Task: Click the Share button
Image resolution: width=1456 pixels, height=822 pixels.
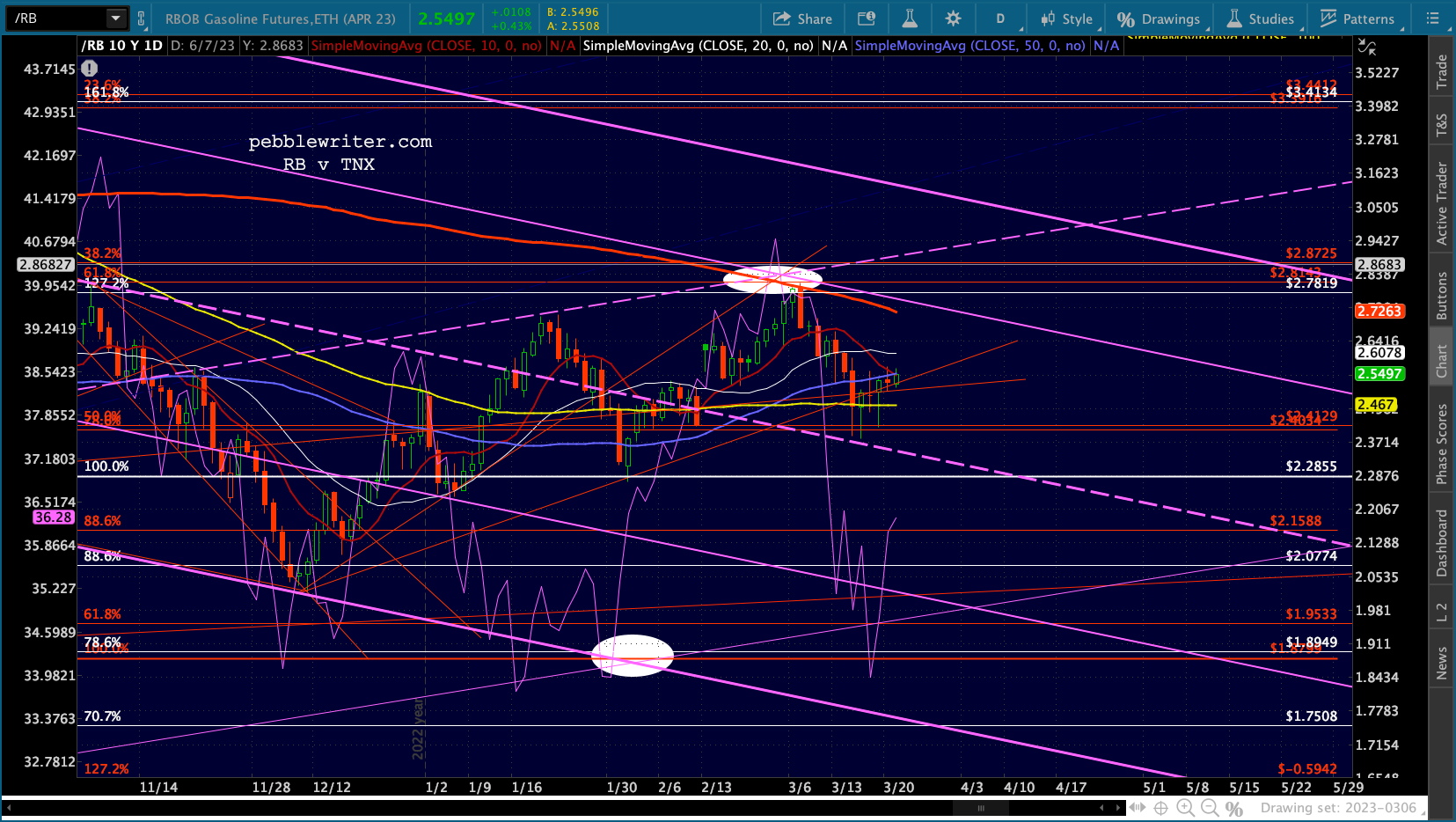Action: coord(802,18)
